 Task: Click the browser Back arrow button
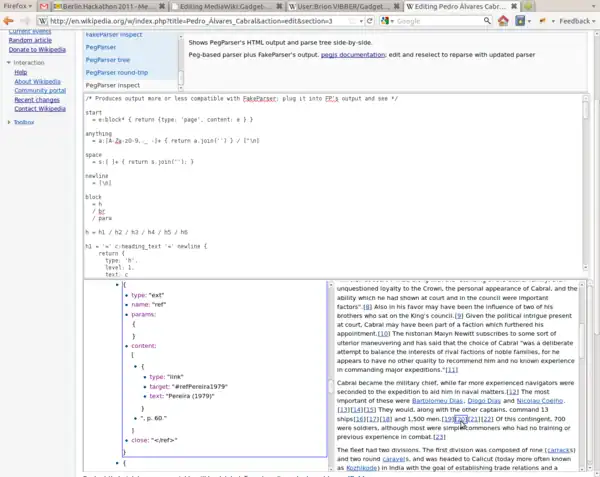[x=10, y=20]
